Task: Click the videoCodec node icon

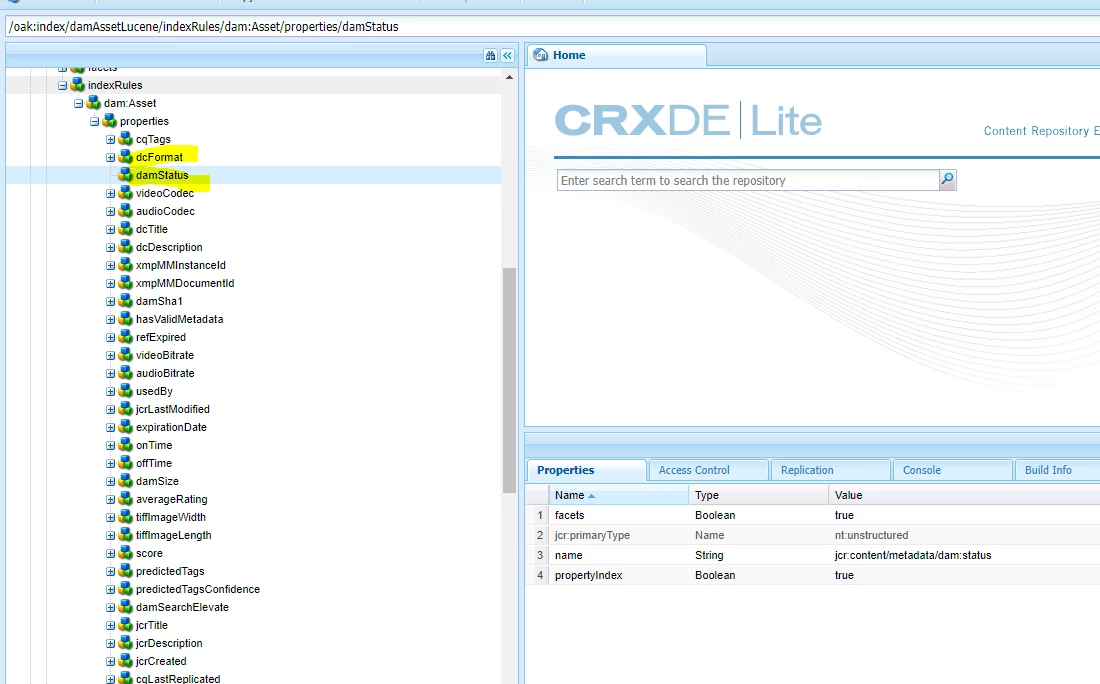Action: click(x=126, y=193)
